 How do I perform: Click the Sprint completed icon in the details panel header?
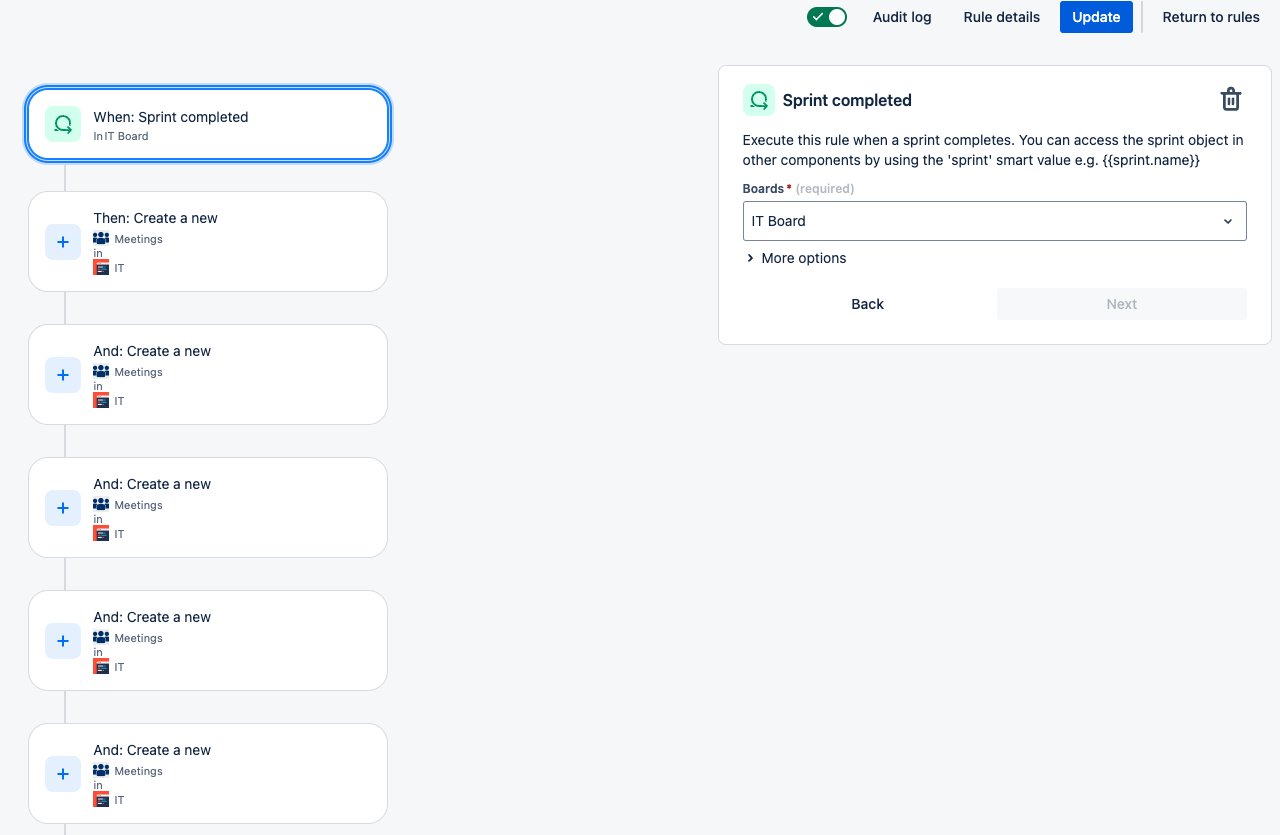[759, 100]
